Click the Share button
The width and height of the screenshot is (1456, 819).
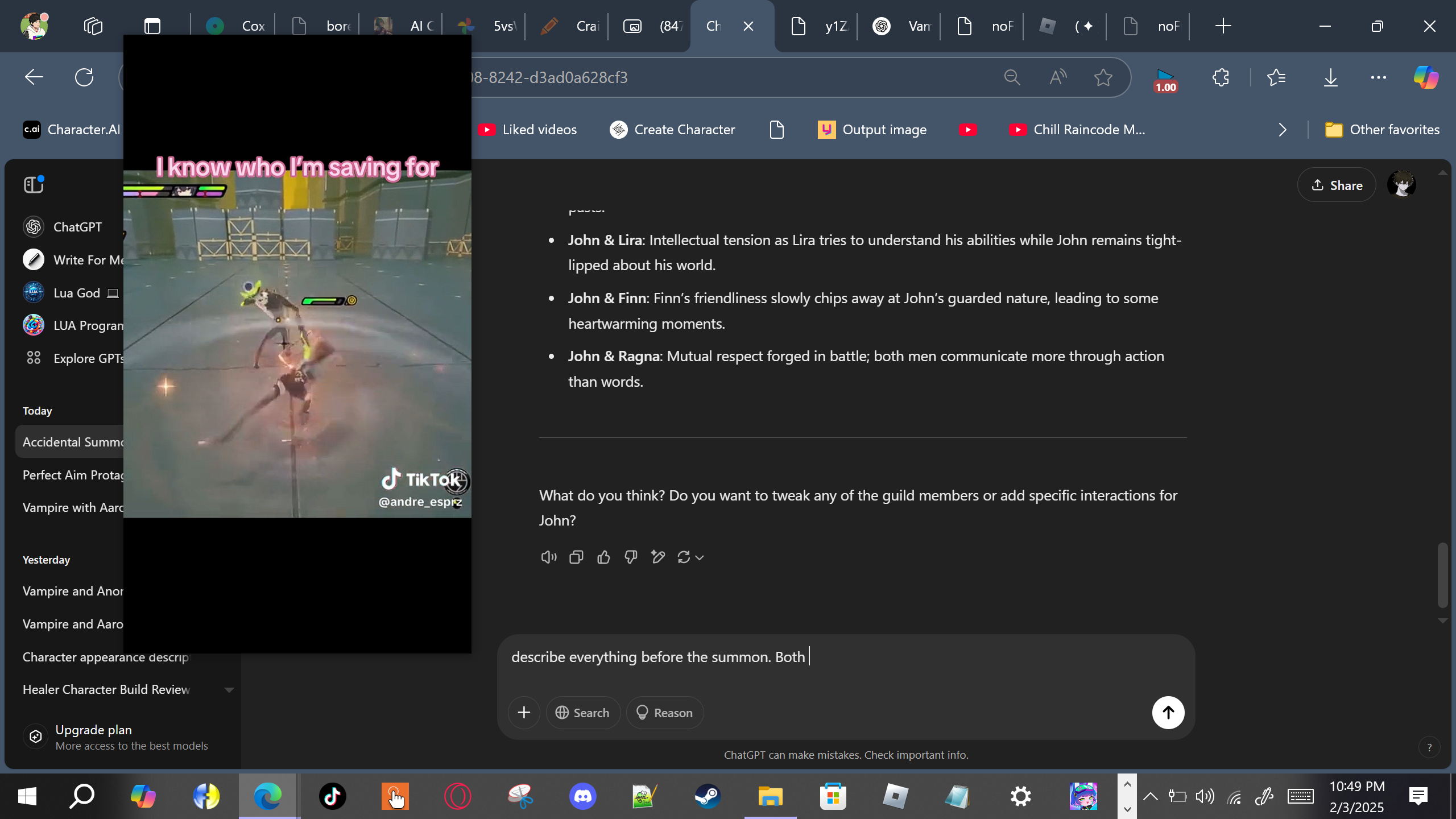click(x=1337, y=185)
